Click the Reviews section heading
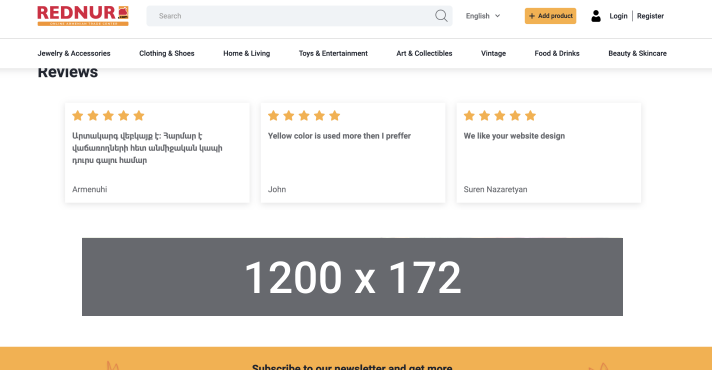Image resolution: width=712 pixels, height=370 pixels. click(68, 73)
